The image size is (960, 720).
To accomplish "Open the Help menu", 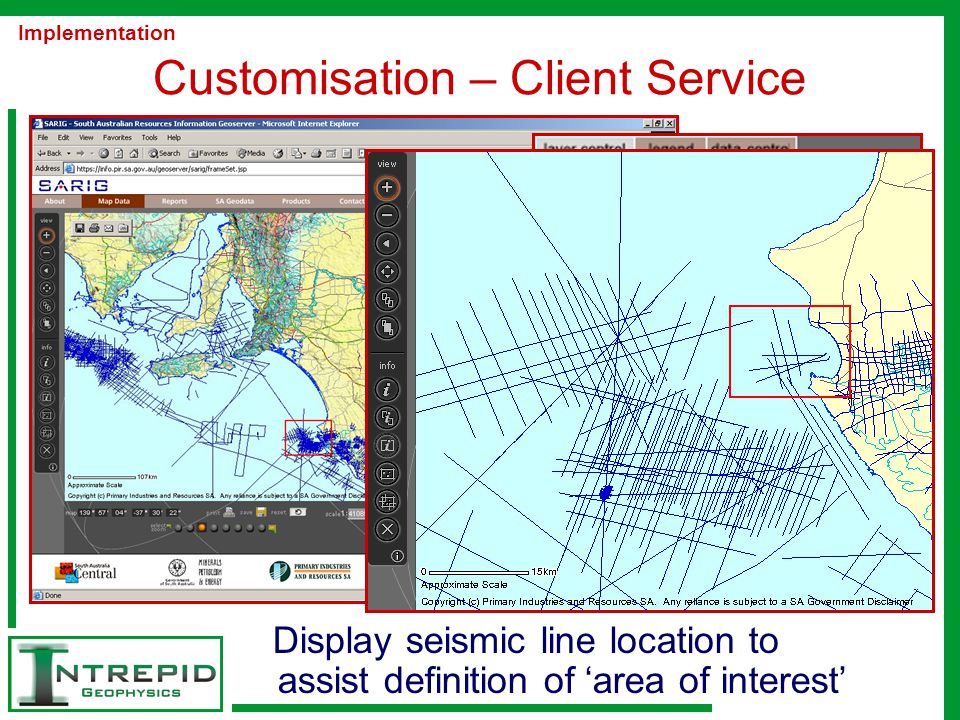I will [174, 138].
